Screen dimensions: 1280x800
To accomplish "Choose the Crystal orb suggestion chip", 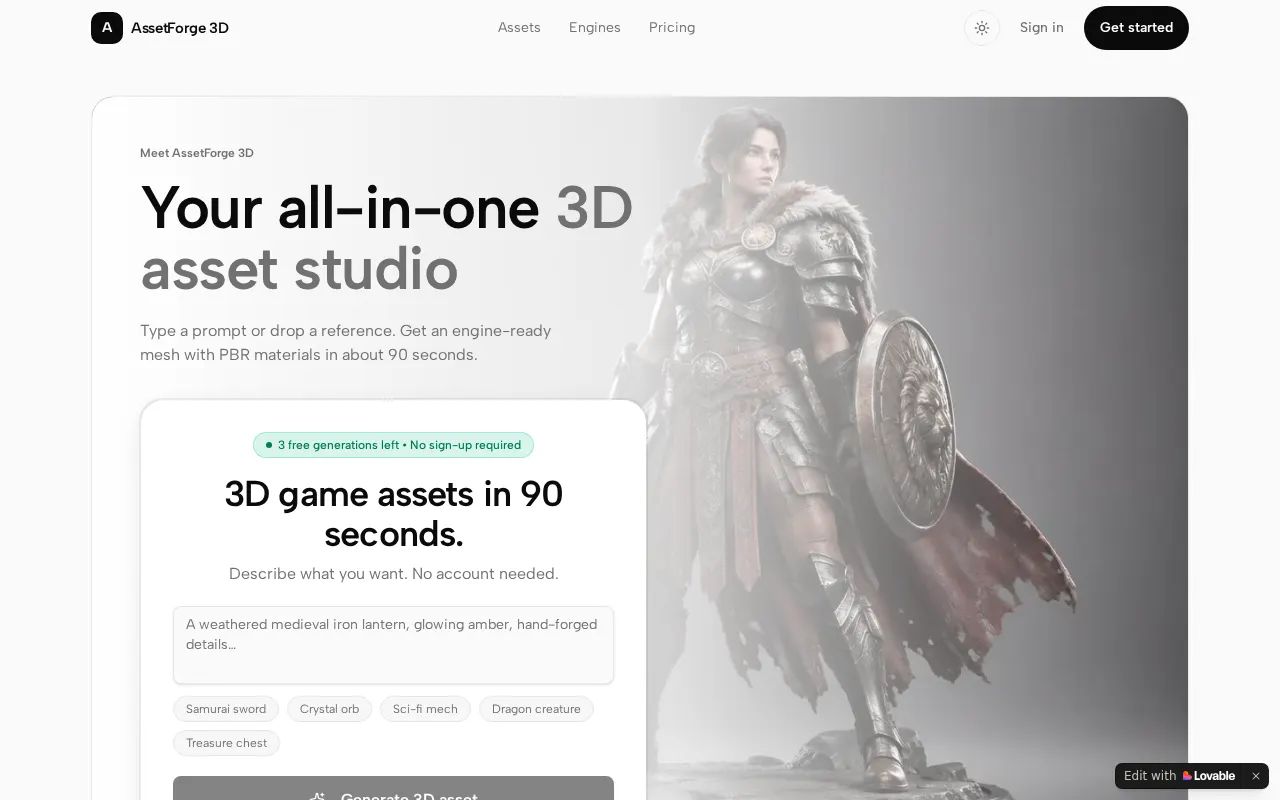I will tap(329, 709).
